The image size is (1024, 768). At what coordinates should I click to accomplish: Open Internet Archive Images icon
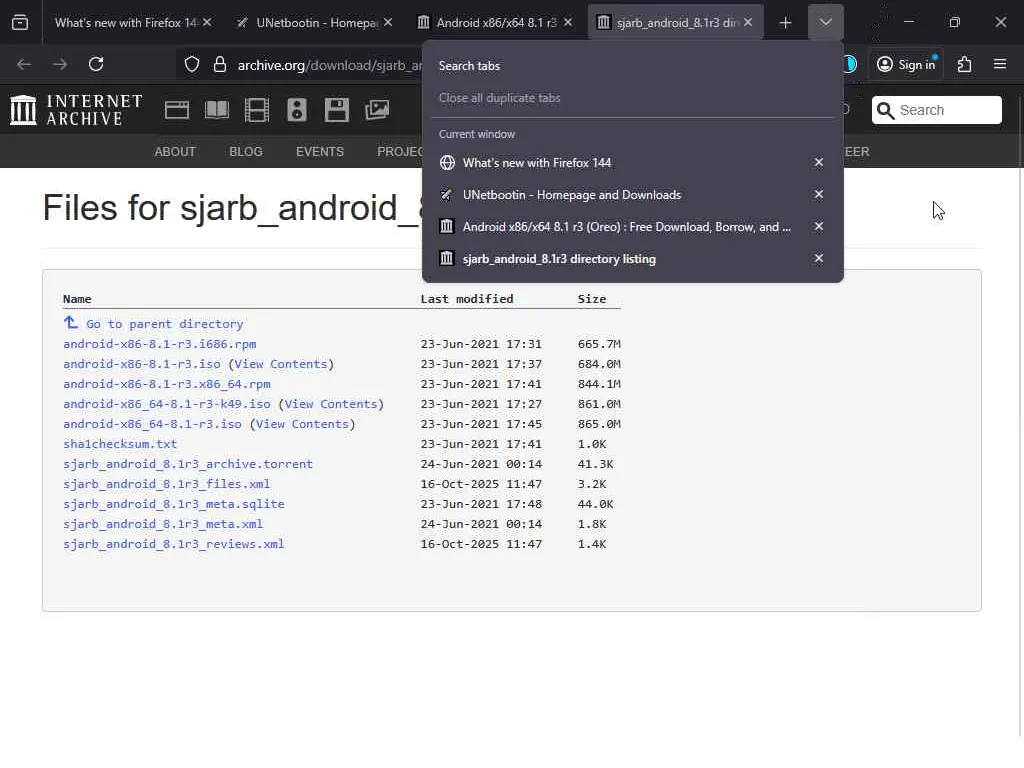[x=377, y=110]
